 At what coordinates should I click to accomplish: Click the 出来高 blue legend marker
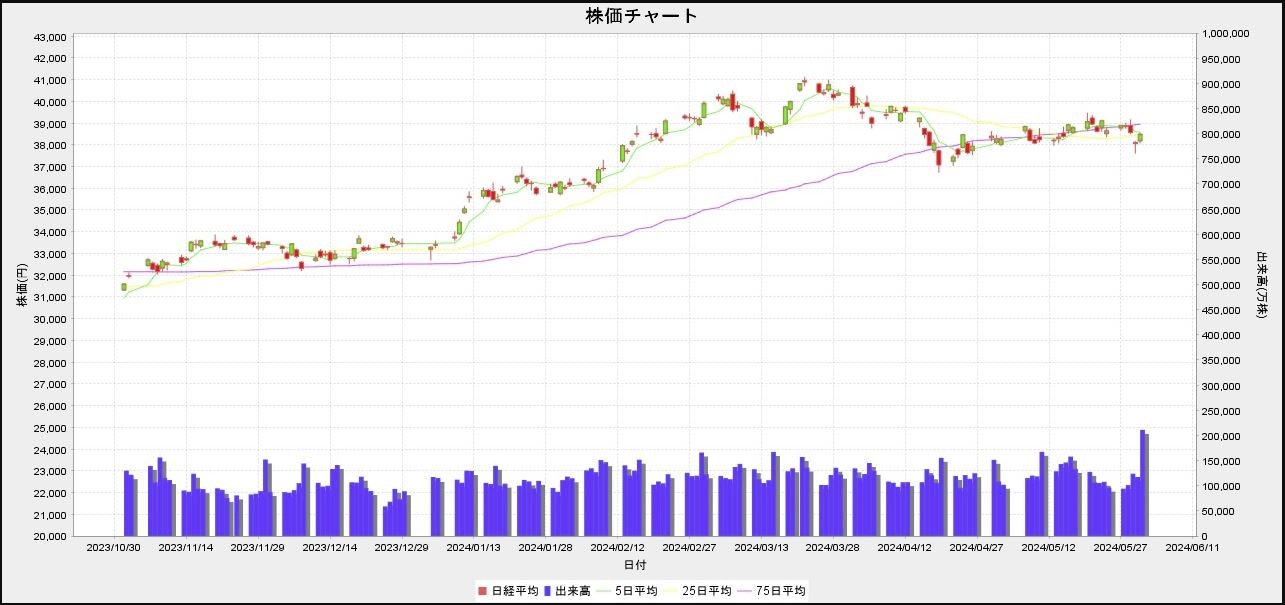[x=547, y=590]
